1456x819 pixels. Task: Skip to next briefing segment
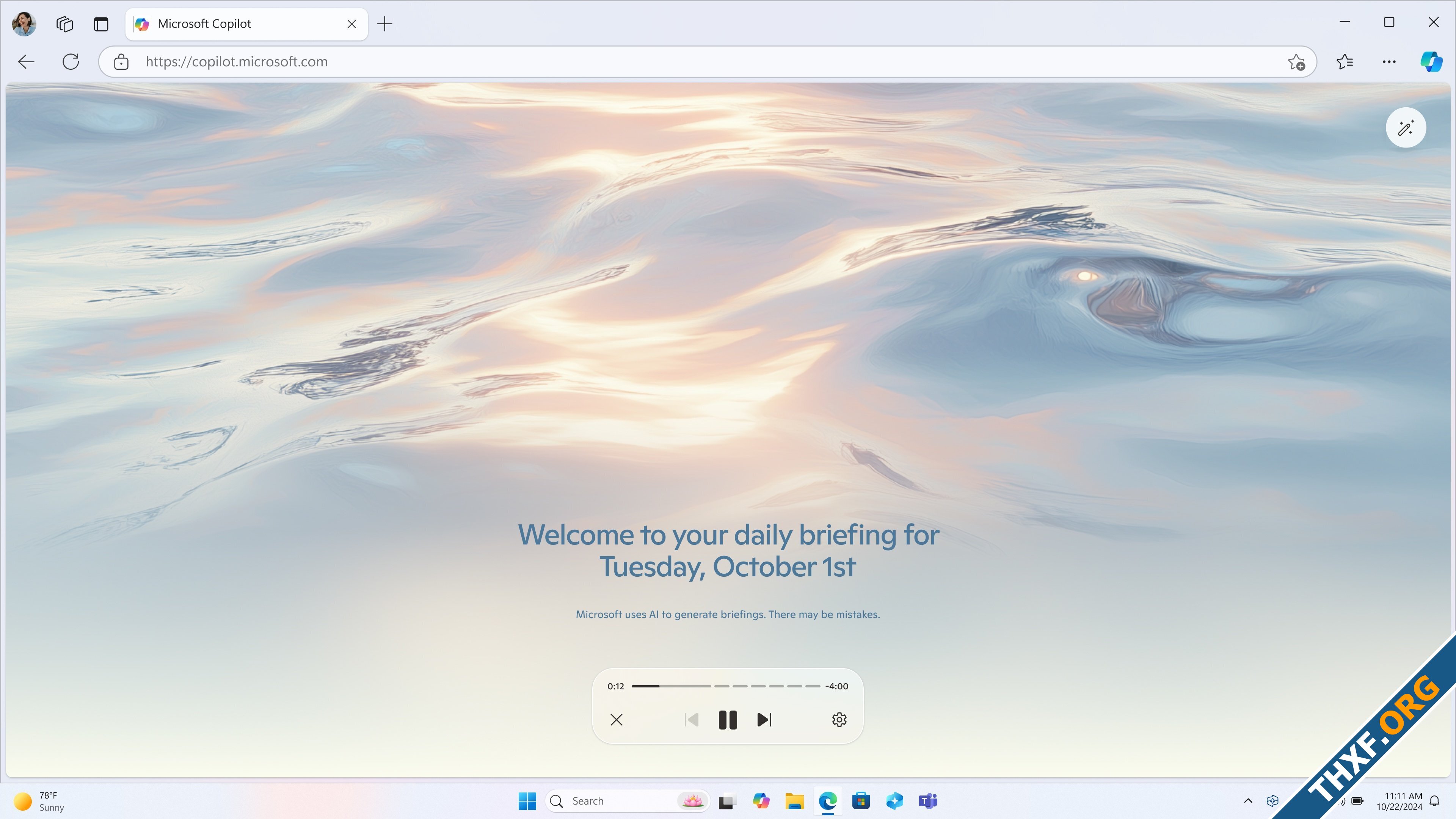[764, 720]
